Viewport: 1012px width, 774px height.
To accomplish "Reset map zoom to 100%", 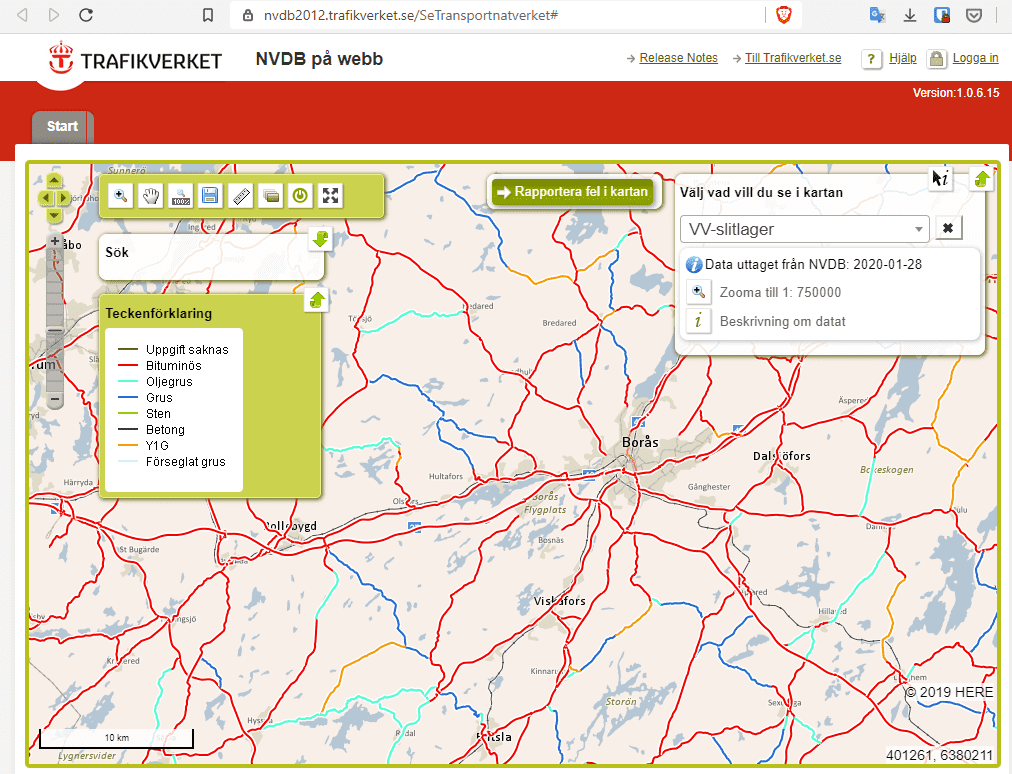I will [181, 196].
